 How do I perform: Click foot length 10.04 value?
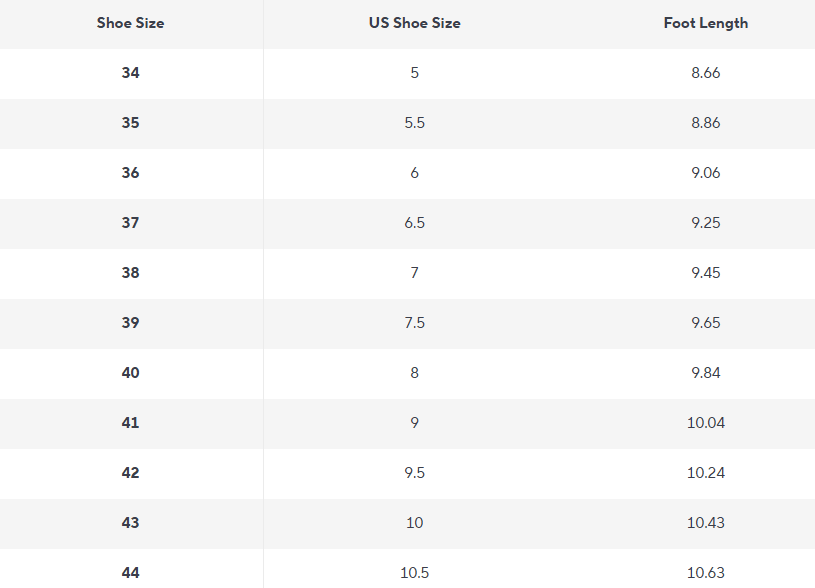click(706, 423)
